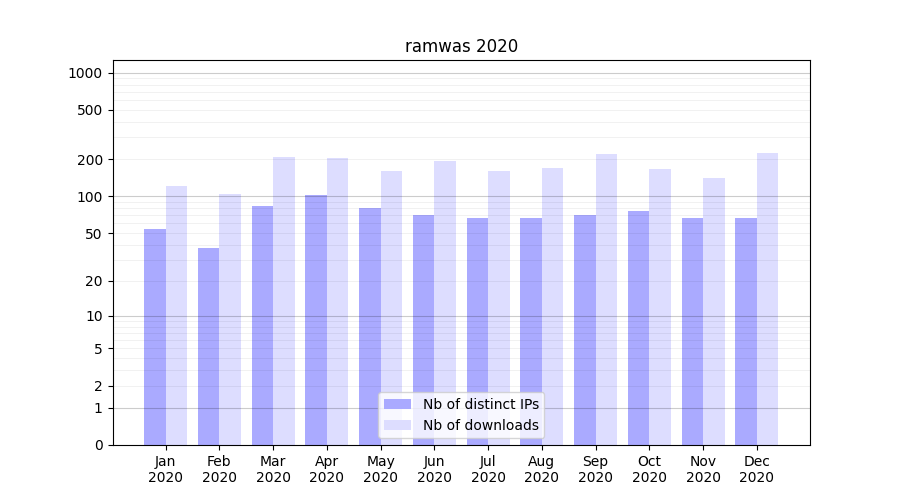Viewport: 900px width, 500px height.
Task: Click the April distinct IPs bar
Action: click(316, 320)
